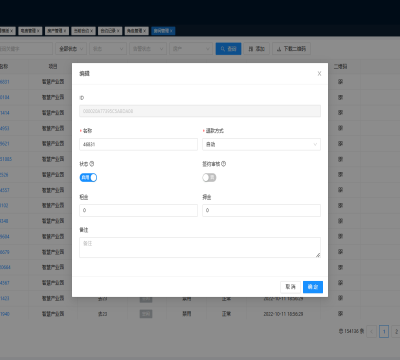Go to pagination page 1
The image size is (400, 360).
point(384,331)
